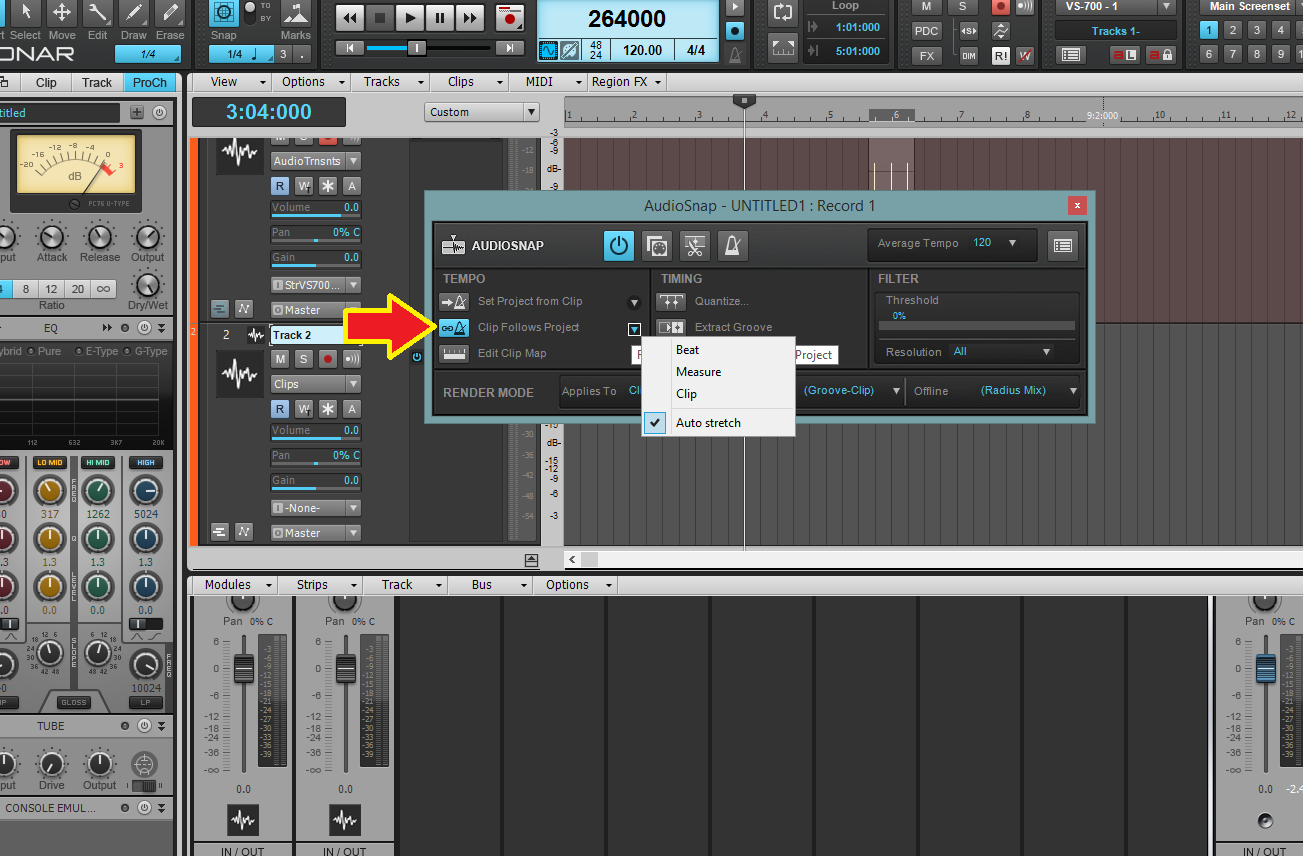Click the DIM button
The image size is (1303, 856).
pyautogui.click(x=968, y=56)
